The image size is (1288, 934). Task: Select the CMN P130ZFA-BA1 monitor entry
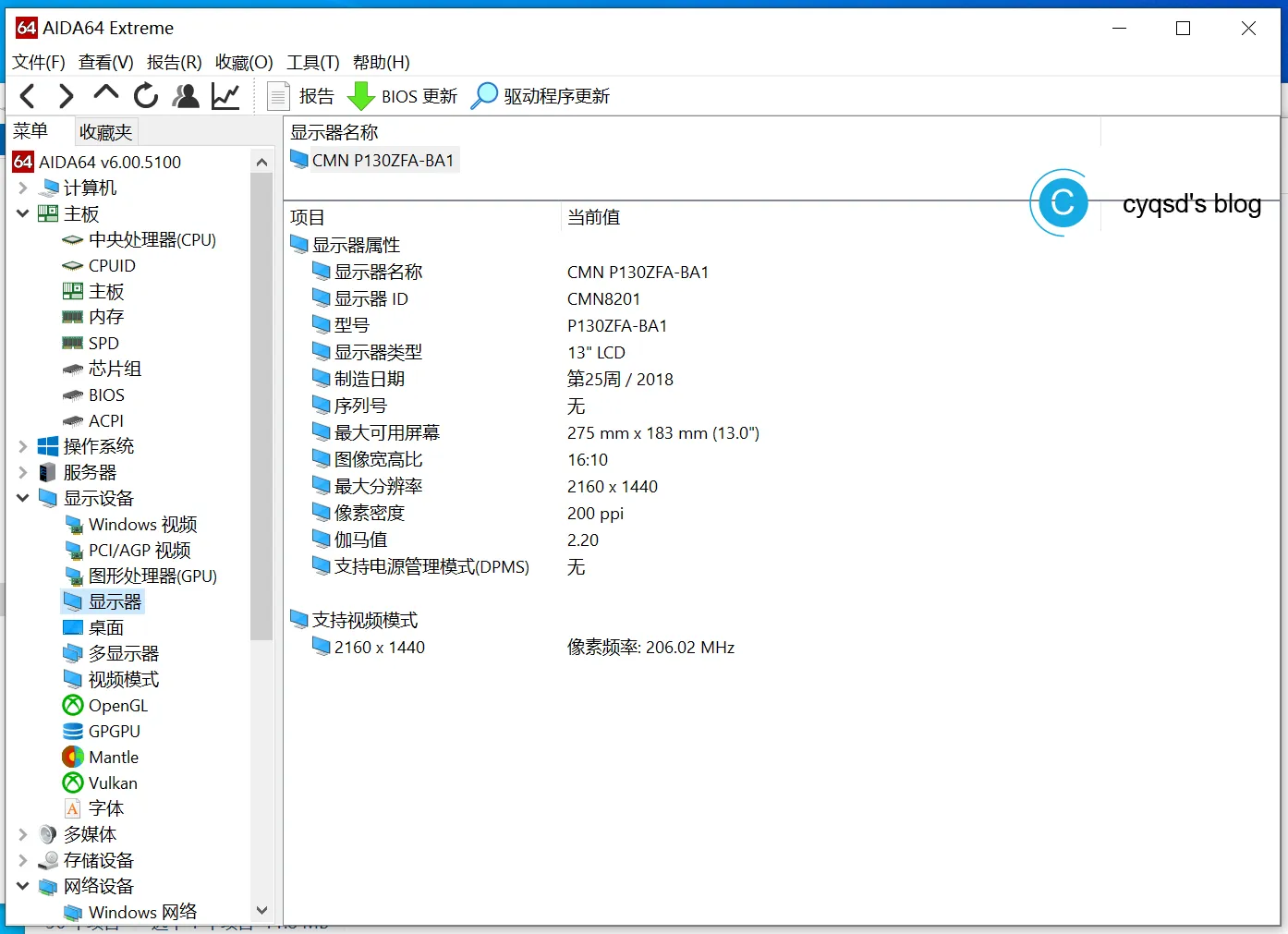pyautogui.click(x=373, y=161)
